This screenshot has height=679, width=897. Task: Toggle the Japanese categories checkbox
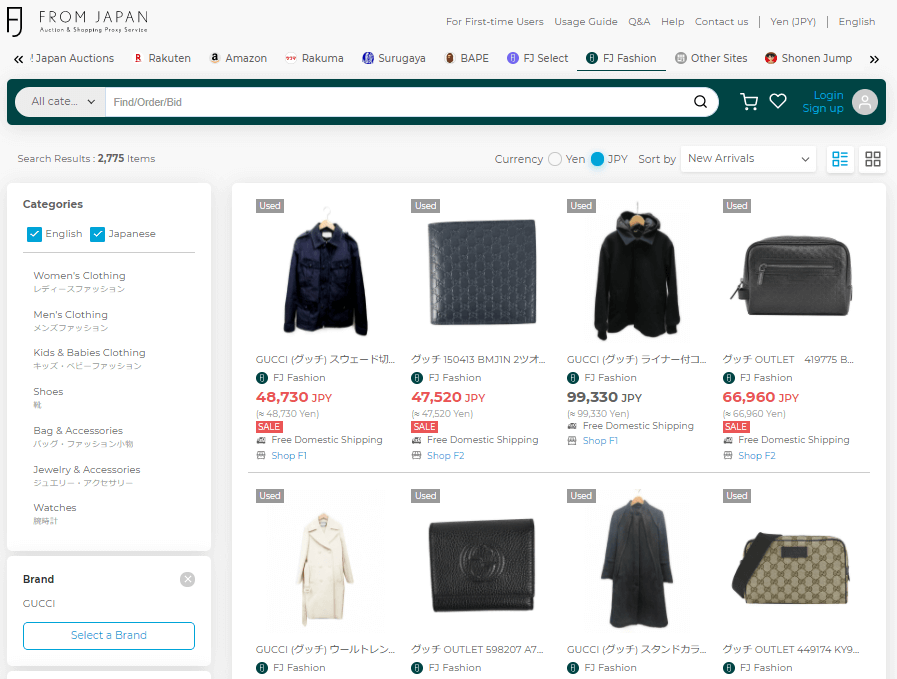point(97,234)
